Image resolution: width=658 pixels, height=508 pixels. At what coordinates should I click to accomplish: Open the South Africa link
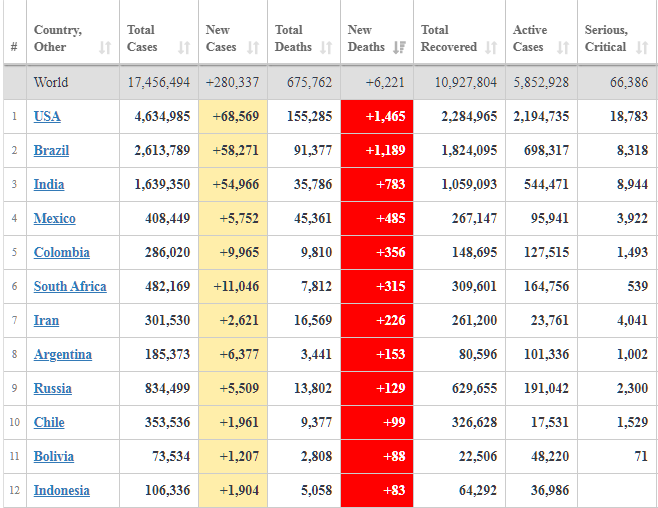(70, 287)
